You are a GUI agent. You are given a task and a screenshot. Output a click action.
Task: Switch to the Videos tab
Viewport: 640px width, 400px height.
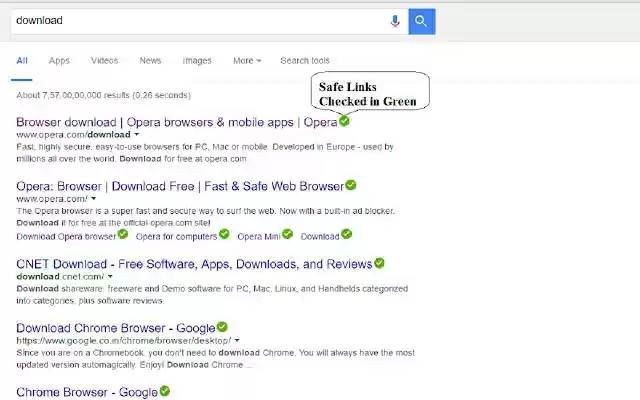pos(104,61)
